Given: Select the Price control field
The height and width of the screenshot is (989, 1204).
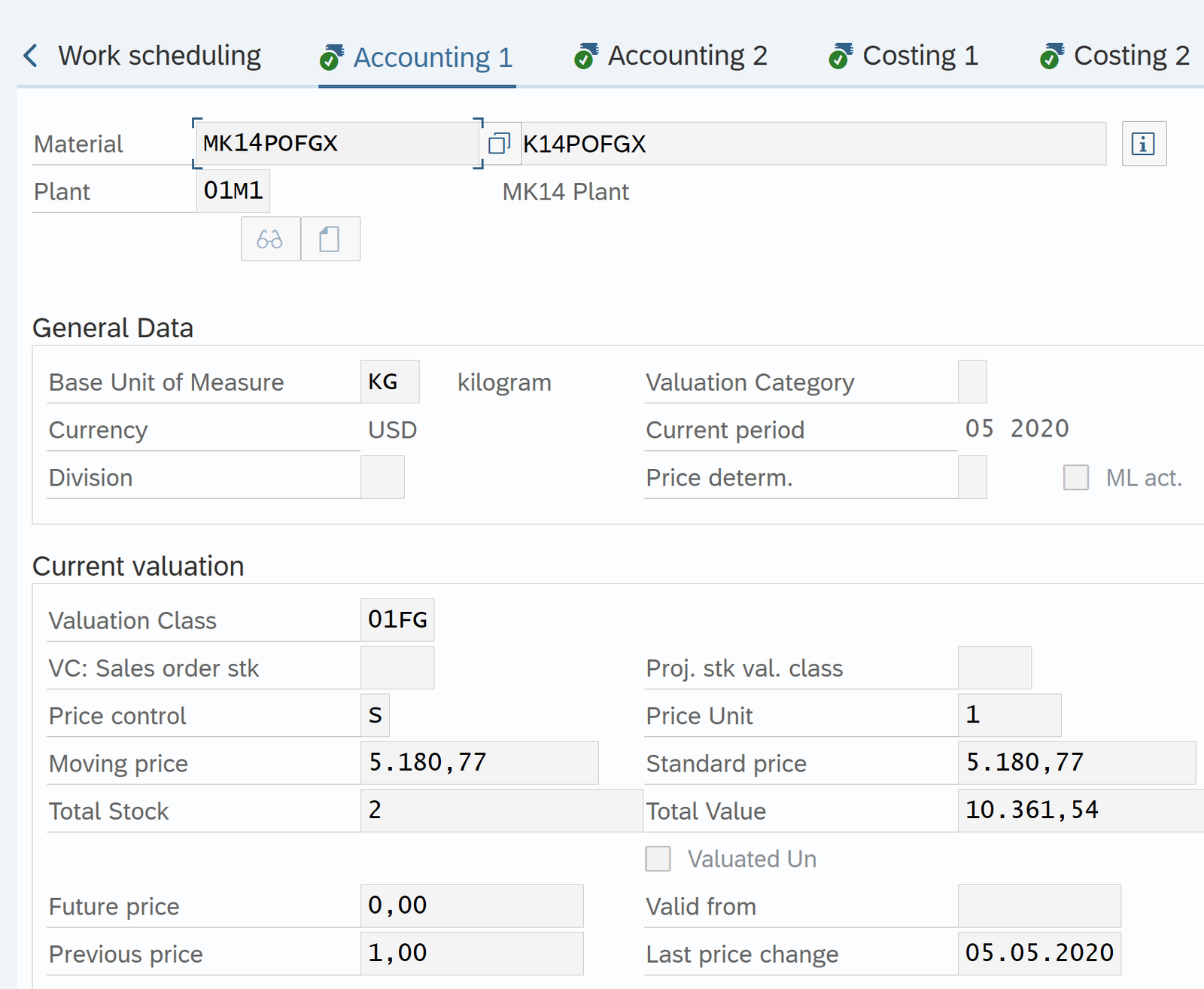Looking at the screenshot, I should tap(375, 715).
